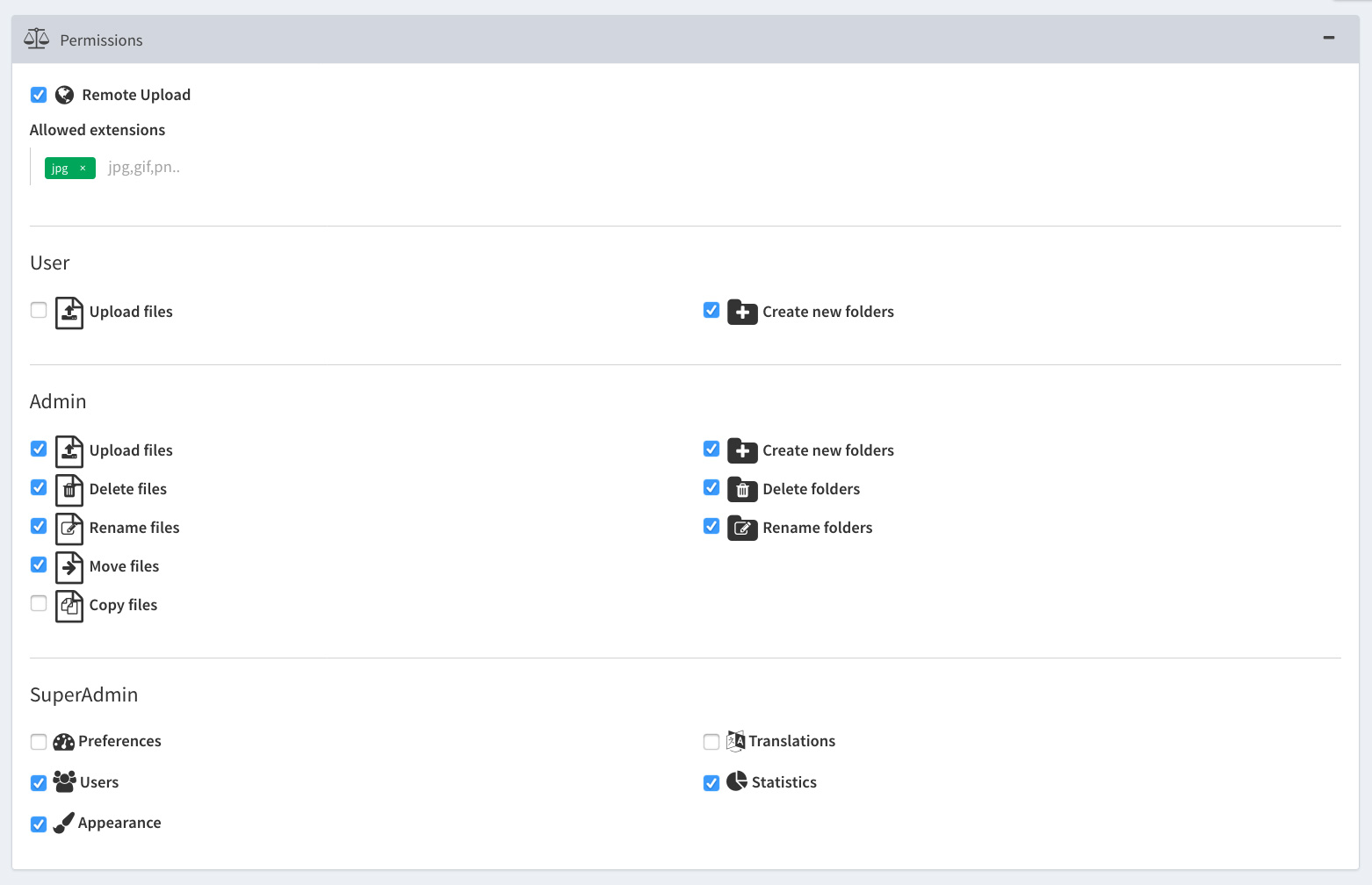Click the Appearance label text
Image resolution: width=1372 pixels, height=885 pixels.
point(119,823)
